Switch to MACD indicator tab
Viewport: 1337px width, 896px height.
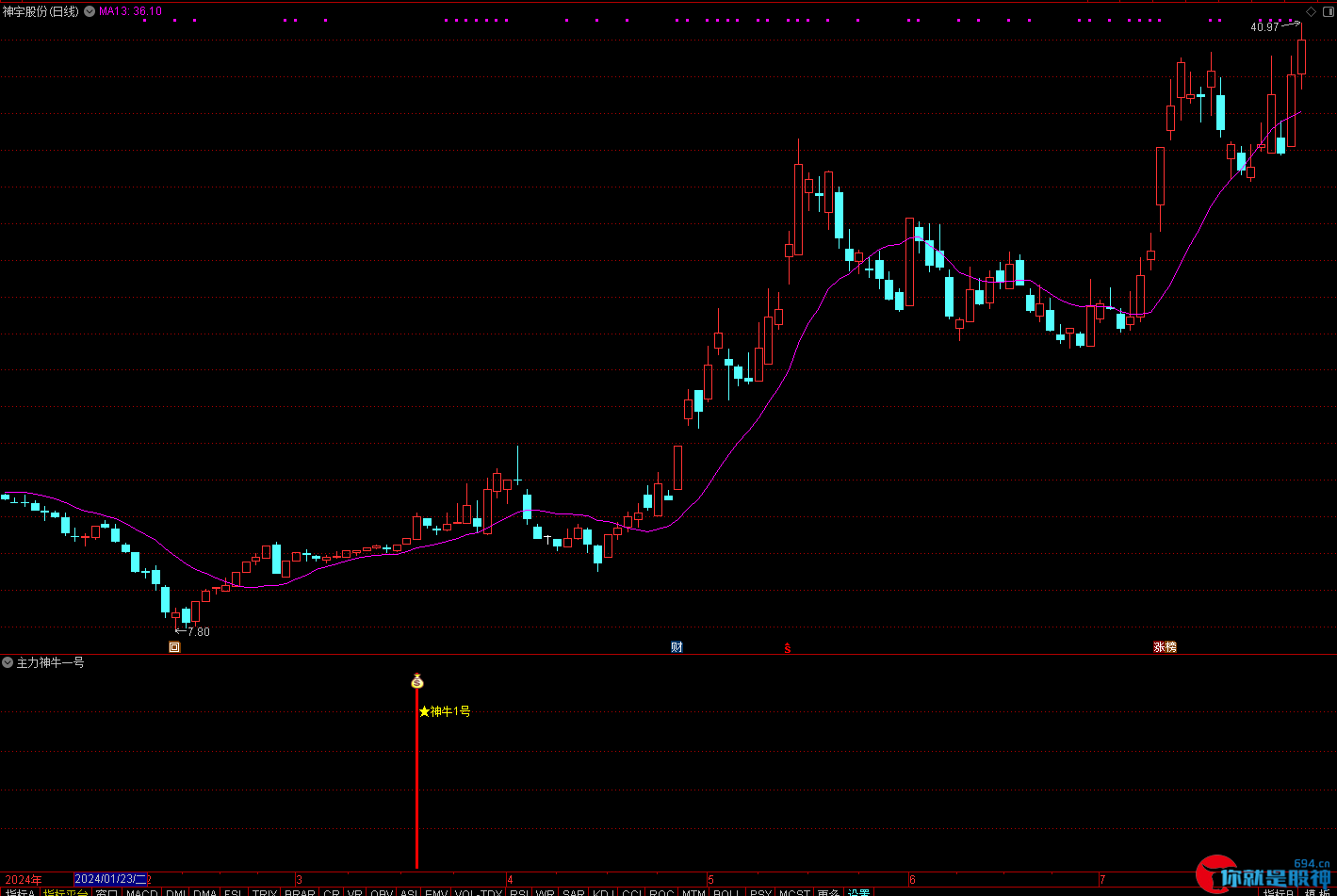142,891
